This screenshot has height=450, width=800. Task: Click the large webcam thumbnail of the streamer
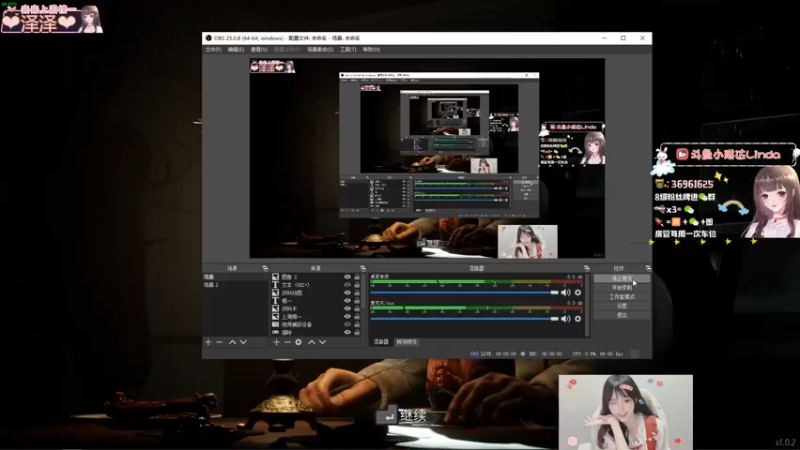pos(626,412)
